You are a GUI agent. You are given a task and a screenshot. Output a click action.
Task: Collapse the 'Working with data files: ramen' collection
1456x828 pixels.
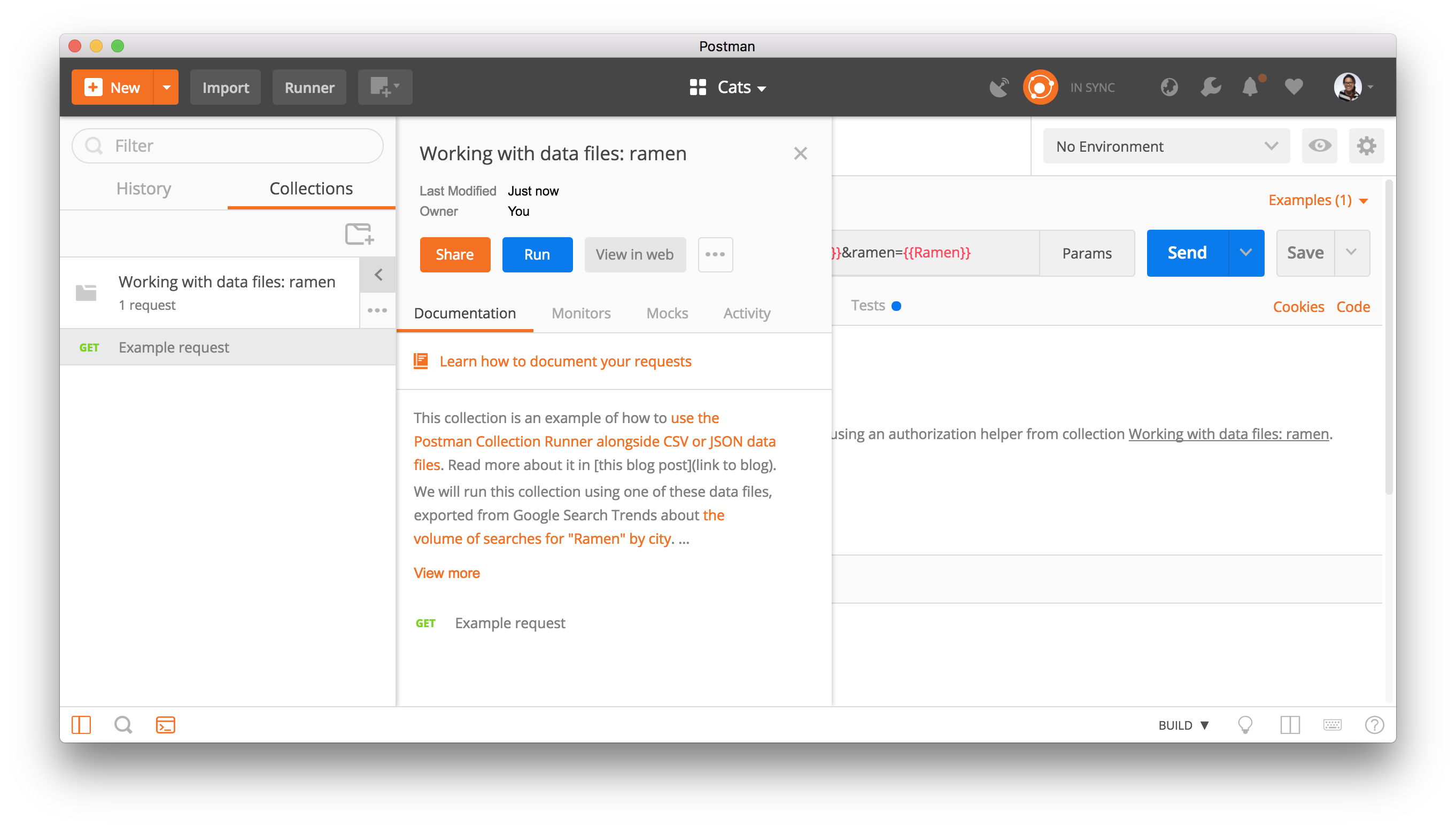pos(377,275)
